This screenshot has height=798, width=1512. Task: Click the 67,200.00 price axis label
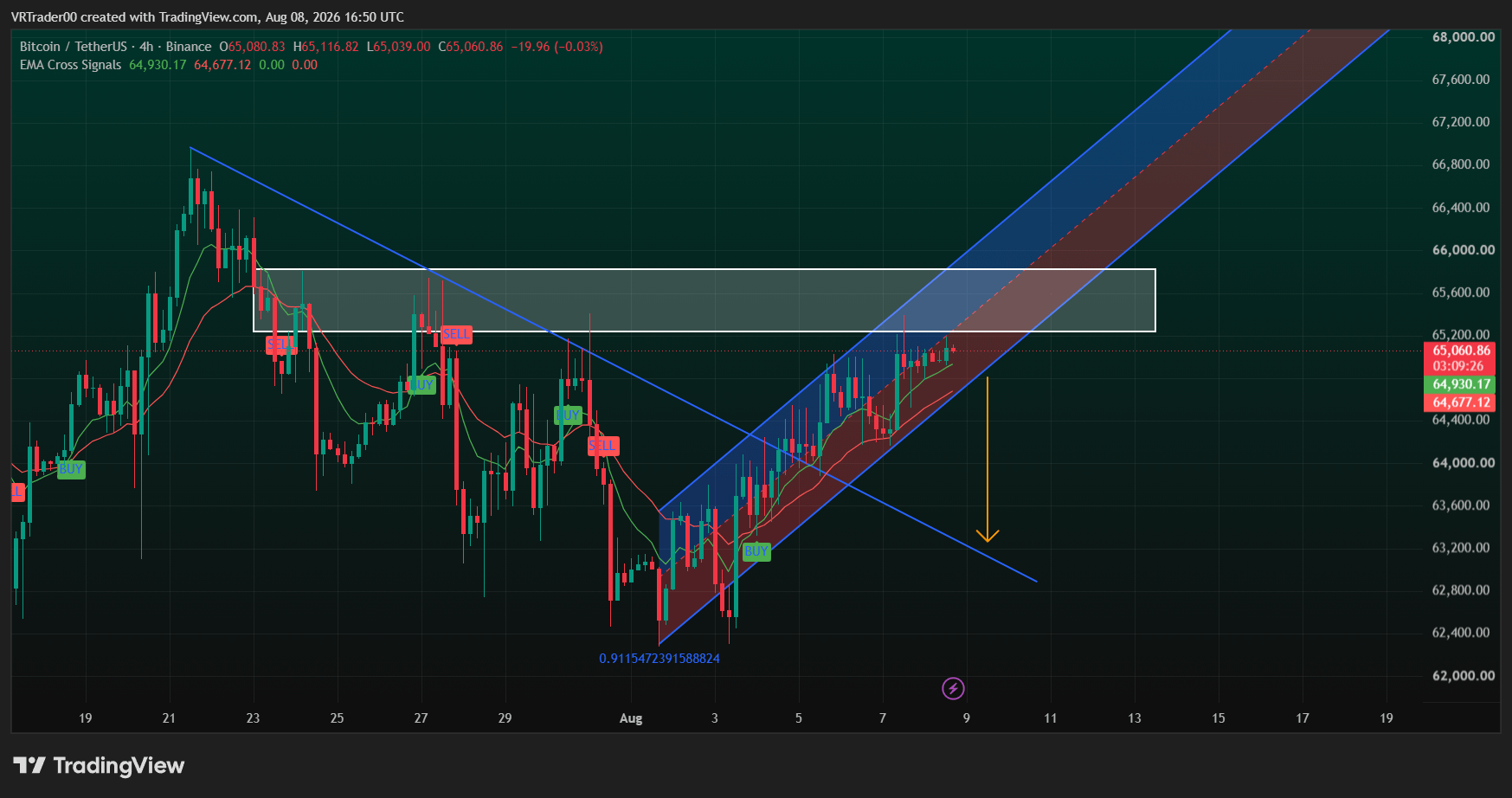coord(1461,122)
